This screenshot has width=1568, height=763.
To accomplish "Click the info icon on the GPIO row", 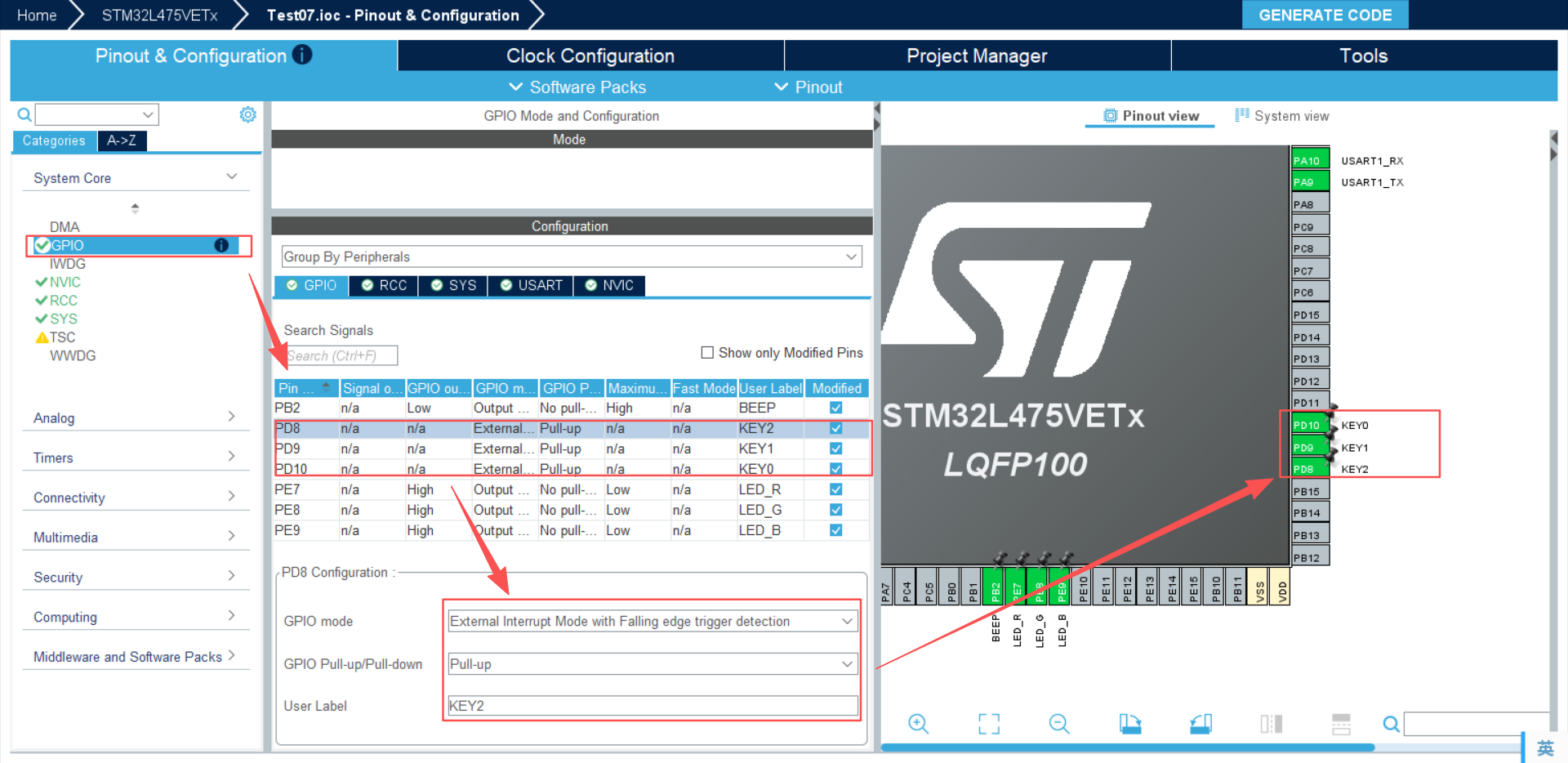I will [x=221, y=245].
